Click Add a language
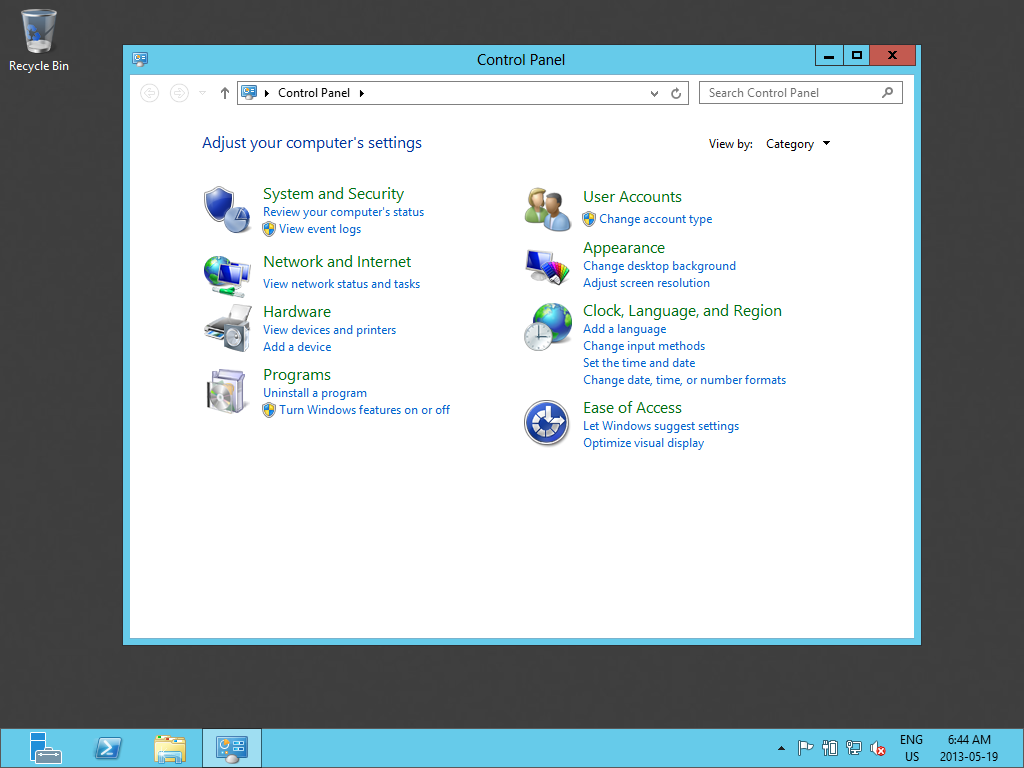The image size is (1024, 768). [x=624, y=329]
